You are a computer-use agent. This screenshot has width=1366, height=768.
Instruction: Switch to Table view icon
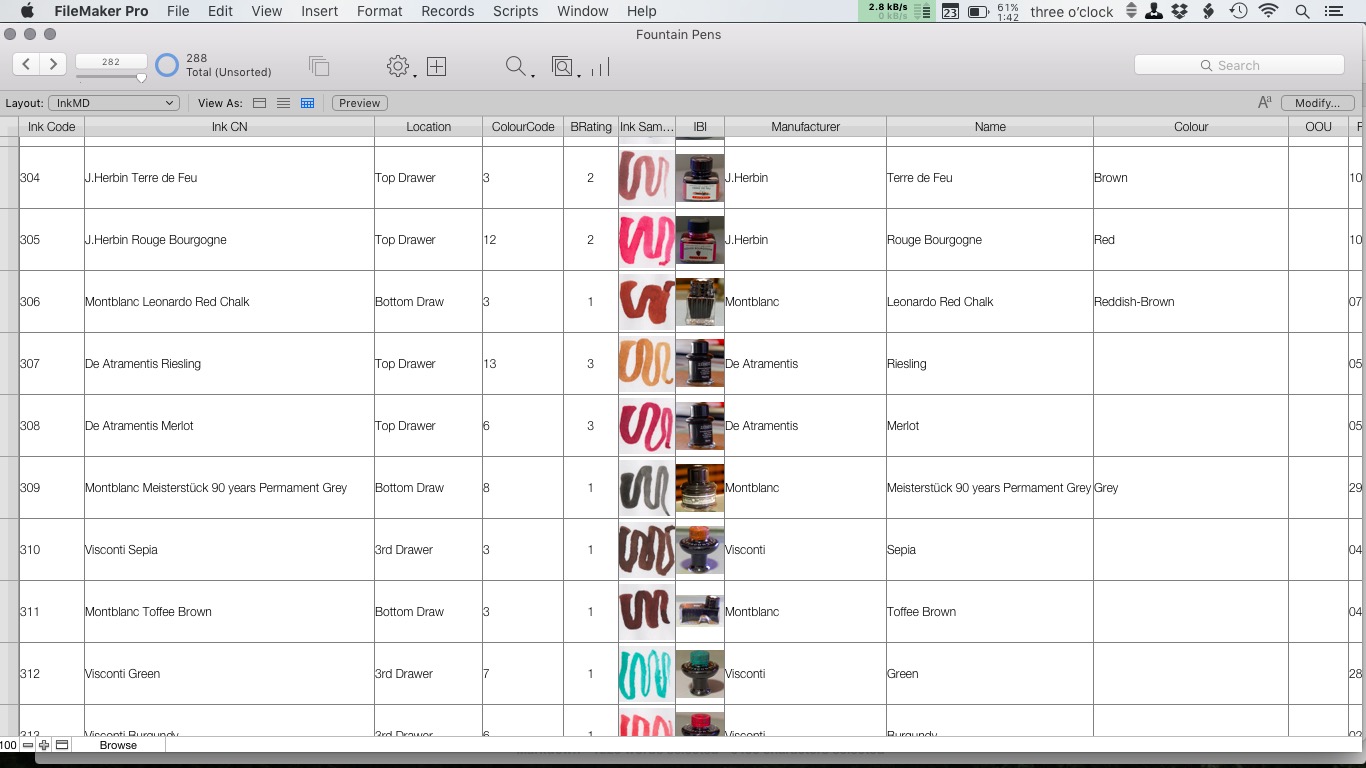(x=307, y=103)
